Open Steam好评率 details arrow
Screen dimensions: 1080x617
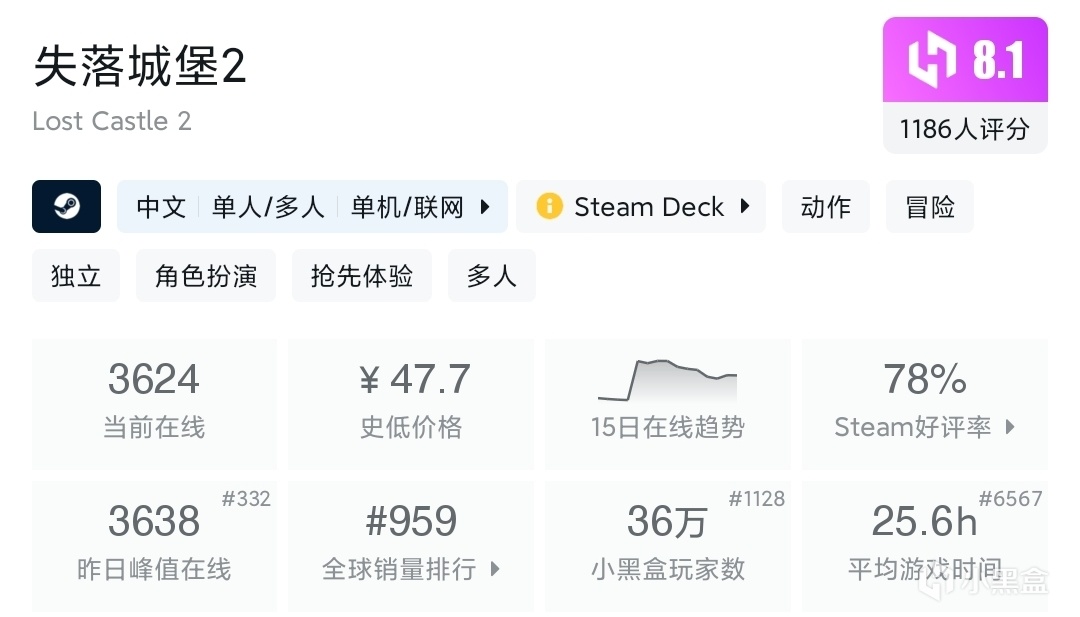pyautogui.click(x=1010, y=427)
